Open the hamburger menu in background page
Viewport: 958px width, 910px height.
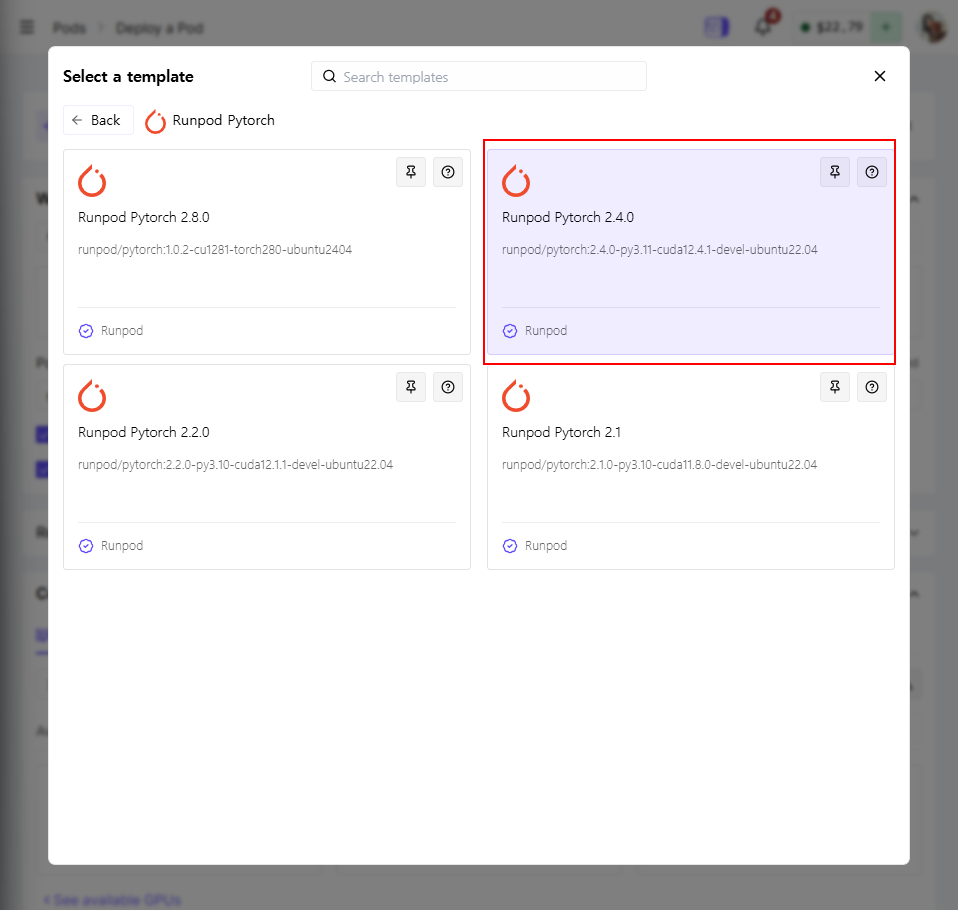(27, 27)
